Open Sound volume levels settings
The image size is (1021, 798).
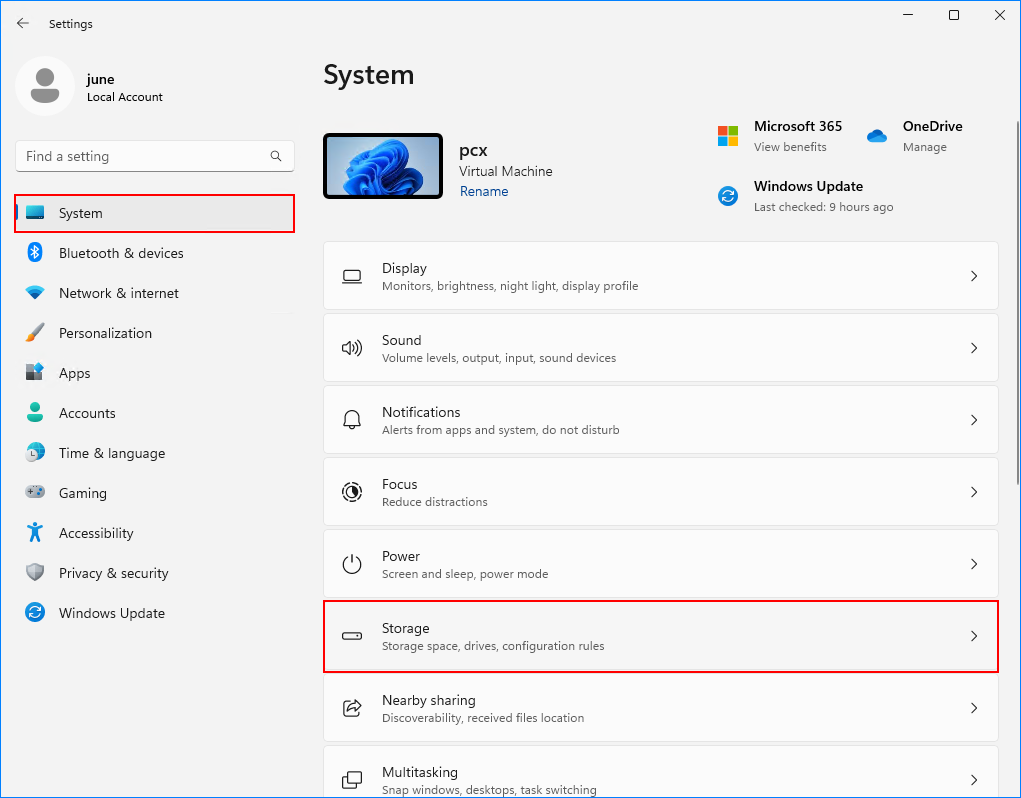pos(661,348)
